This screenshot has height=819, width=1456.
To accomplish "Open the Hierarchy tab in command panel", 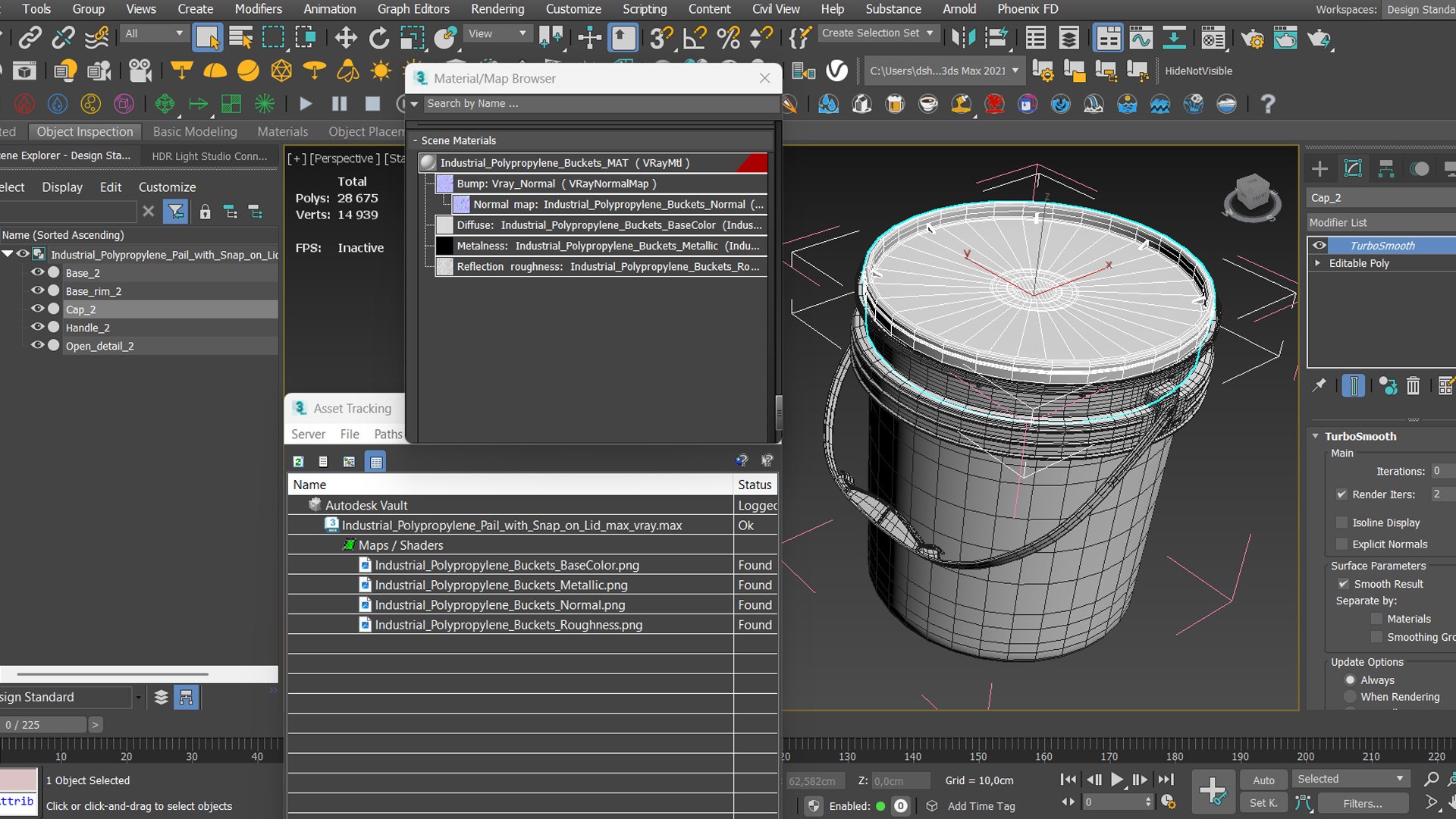I will click(x=1386, y=168).
